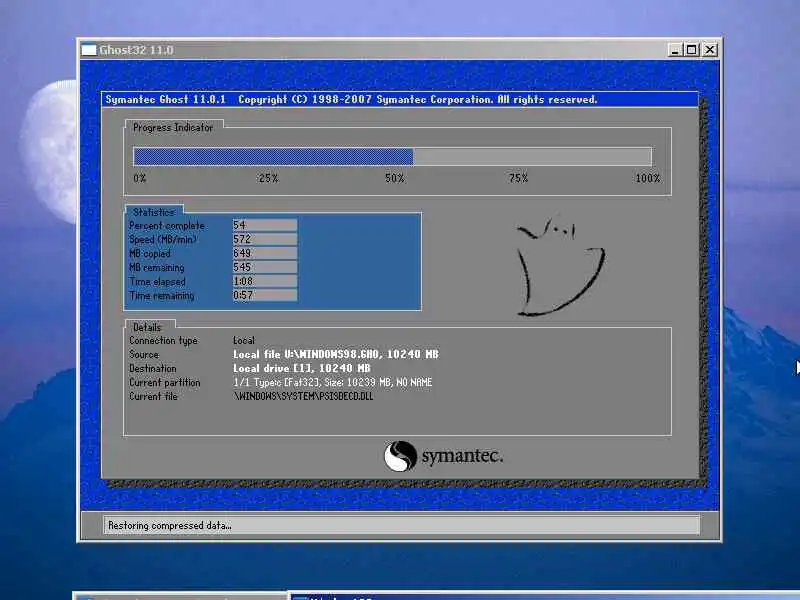
Task: Click the Speed value 572
Action: (265, 239)
